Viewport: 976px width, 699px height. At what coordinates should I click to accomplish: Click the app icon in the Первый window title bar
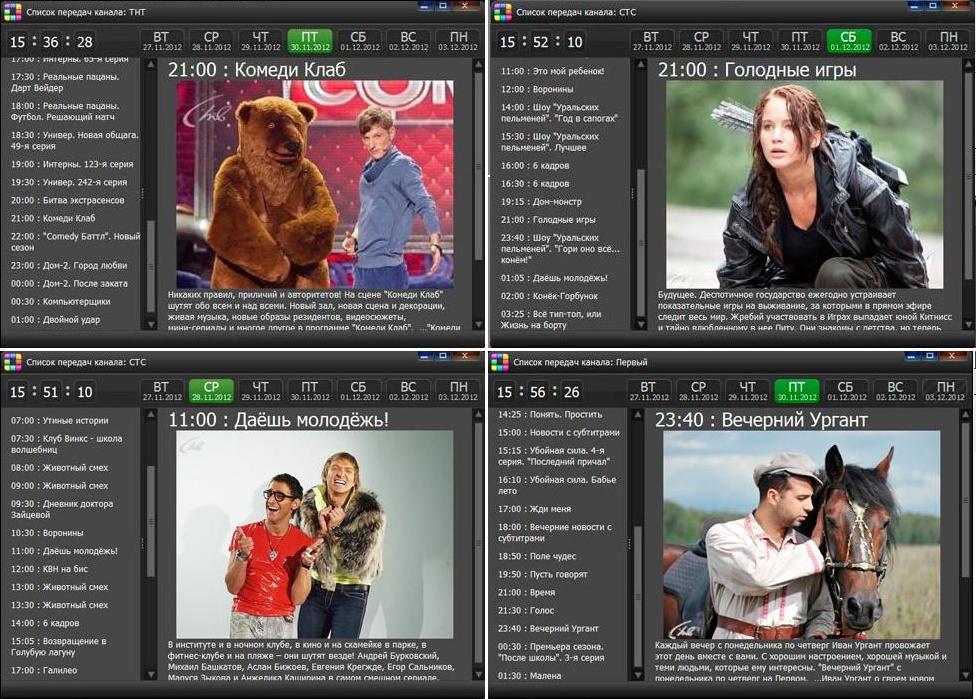click(501, 361)
